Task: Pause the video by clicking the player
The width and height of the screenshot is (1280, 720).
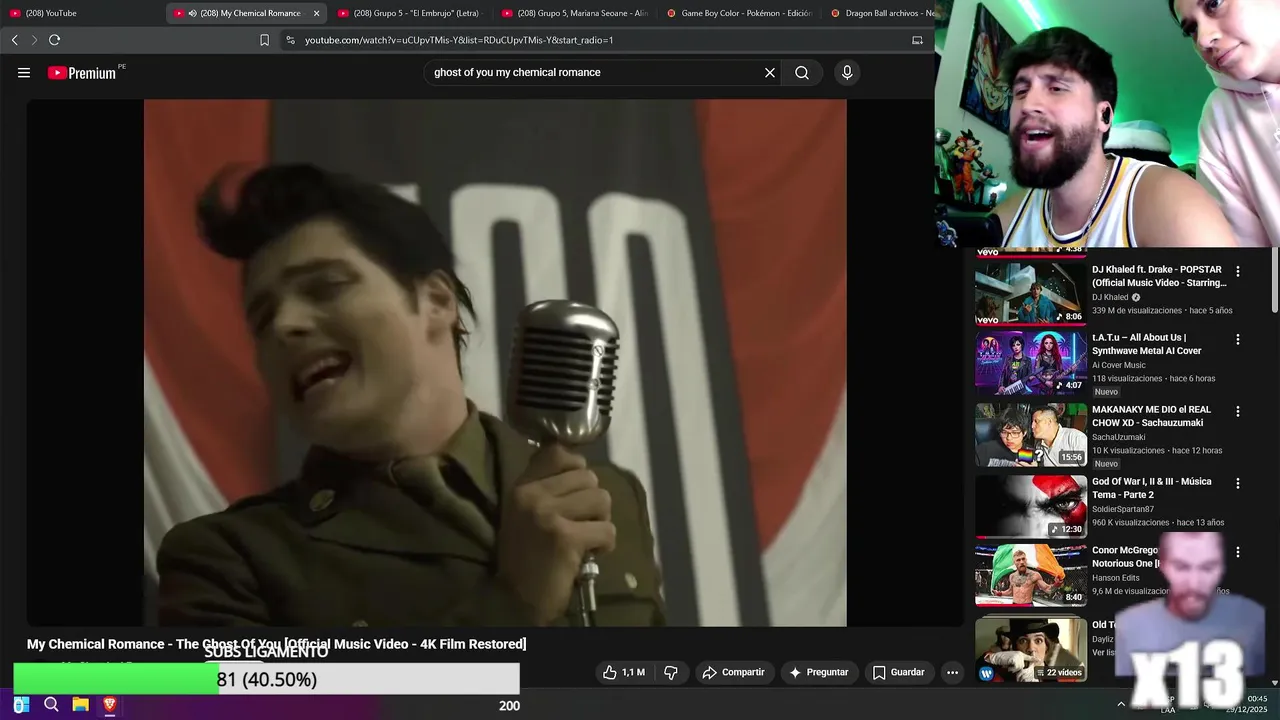Action: coord(495,362)
